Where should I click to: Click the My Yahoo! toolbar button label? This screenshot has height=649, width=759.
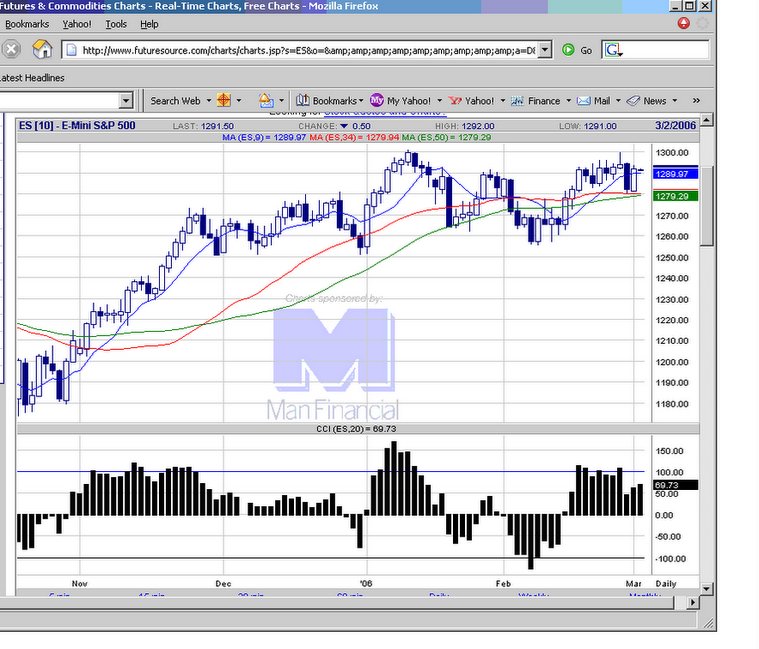point(409,101)
